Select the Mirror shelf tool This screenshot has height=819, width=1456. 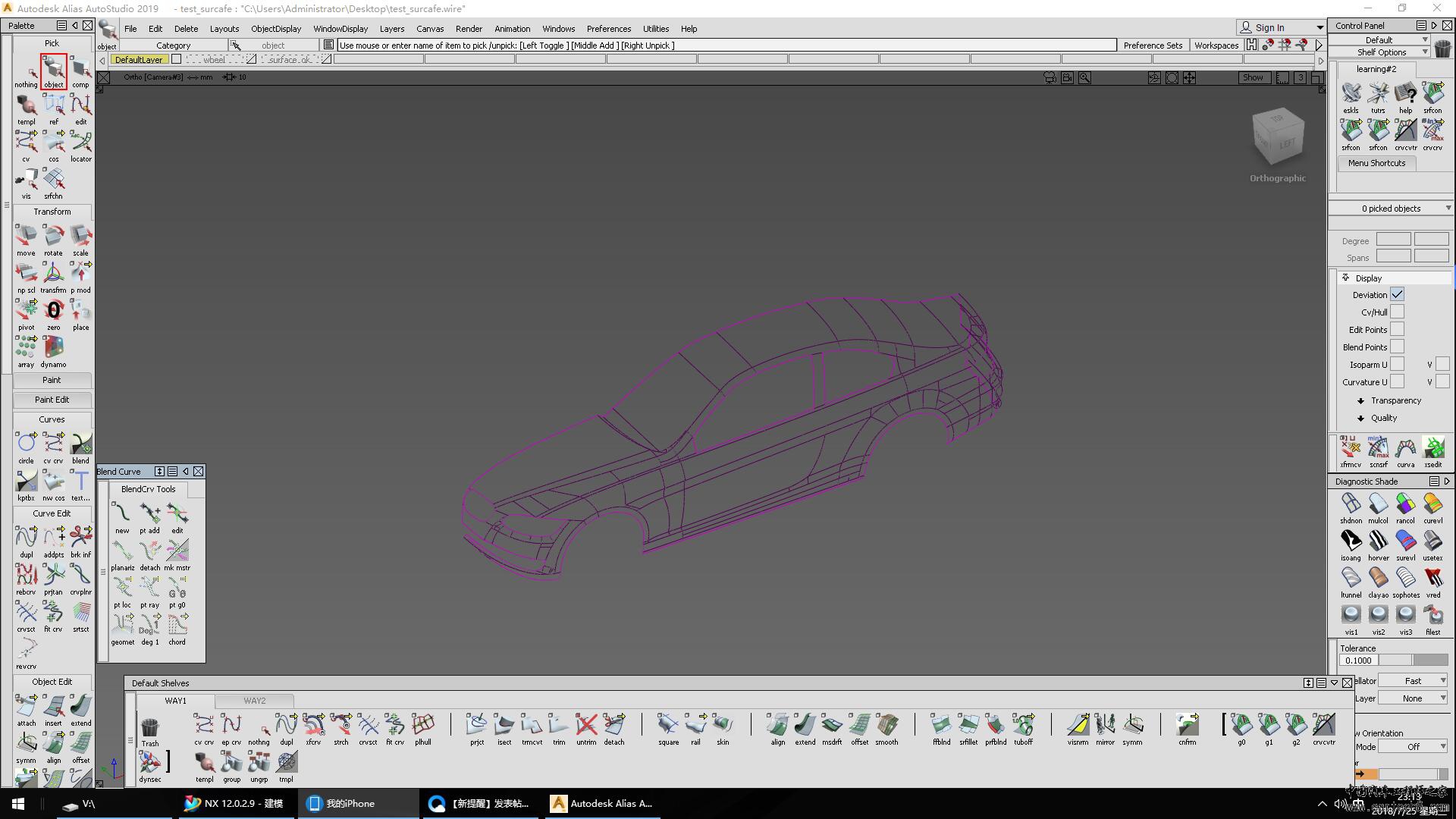coord(1105,729)
